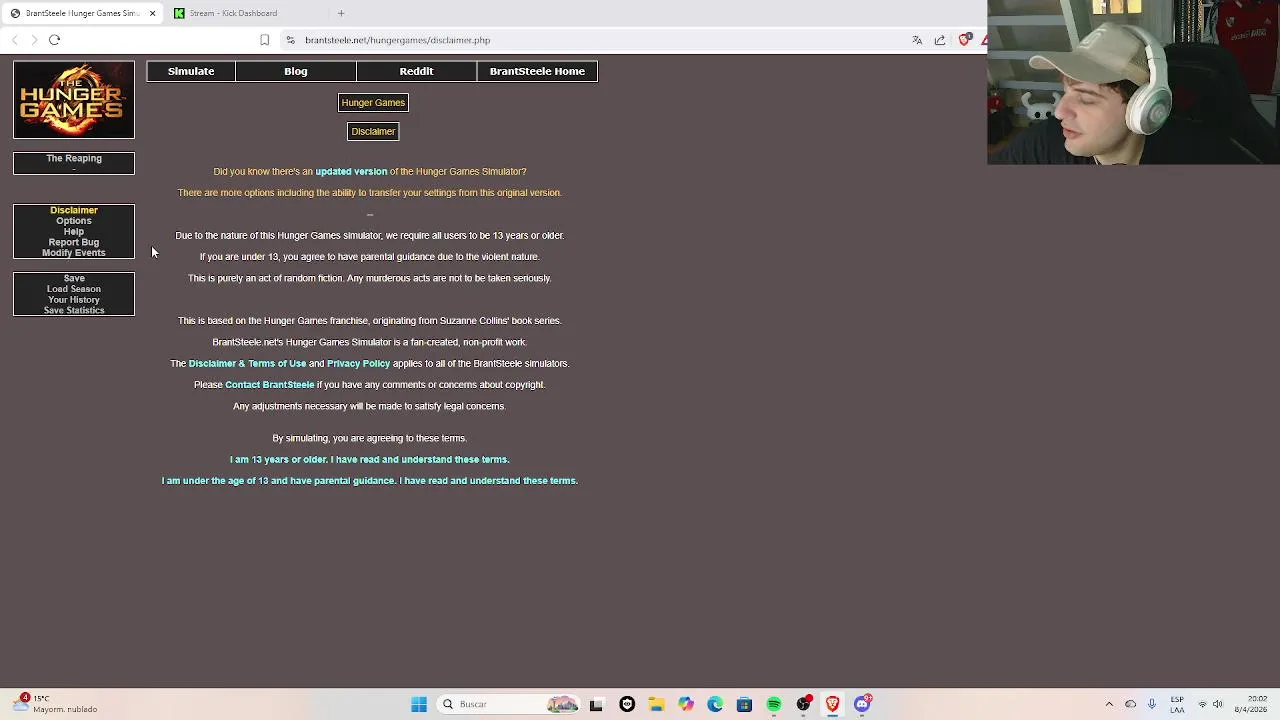Open OBS Studio from the taskbar
This screenshot has width=1280, height=720.
tap(803, 704)
